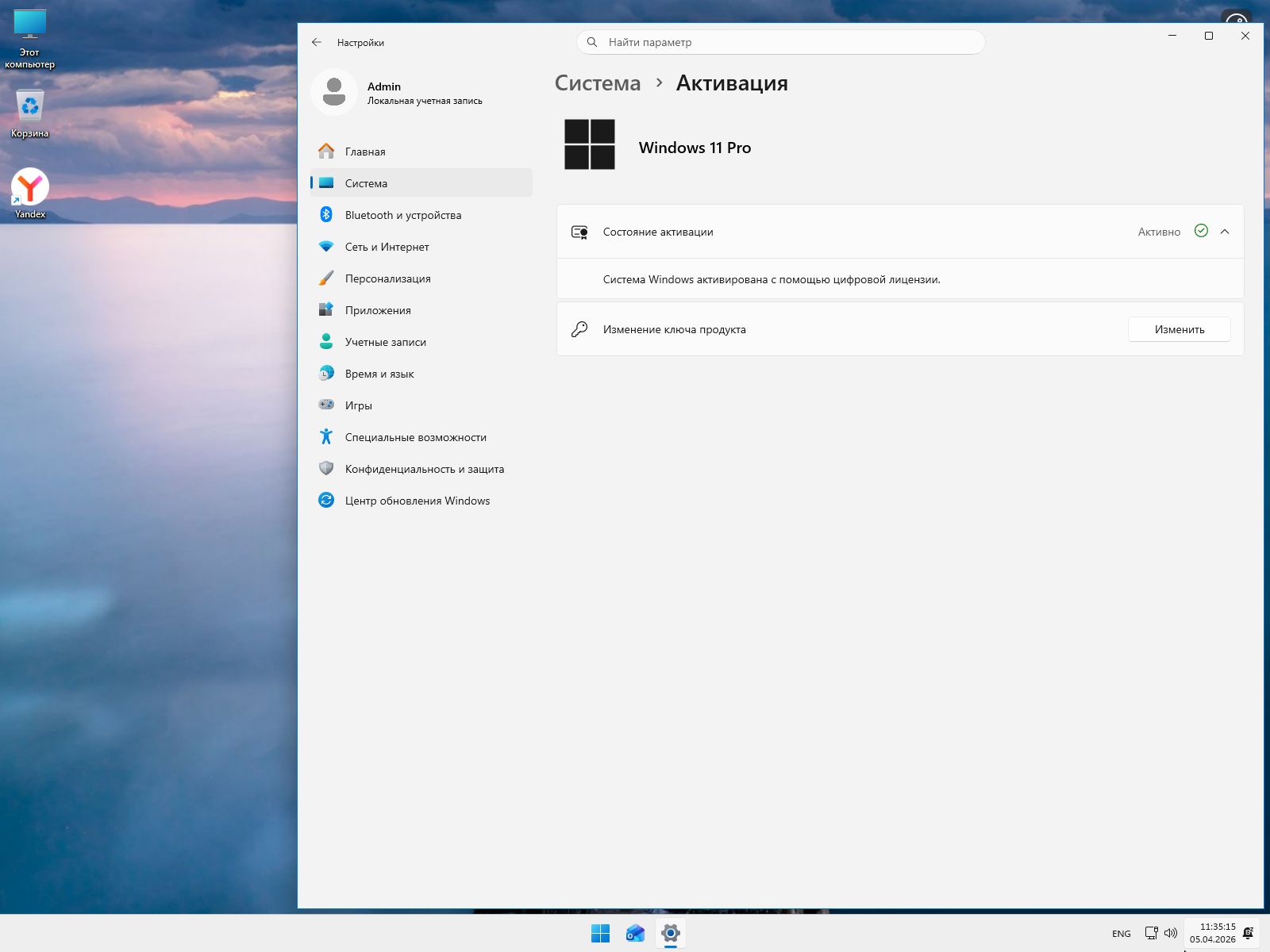
Task: Collapse the Состояние активации section
Action: (x=1225, y=232)
